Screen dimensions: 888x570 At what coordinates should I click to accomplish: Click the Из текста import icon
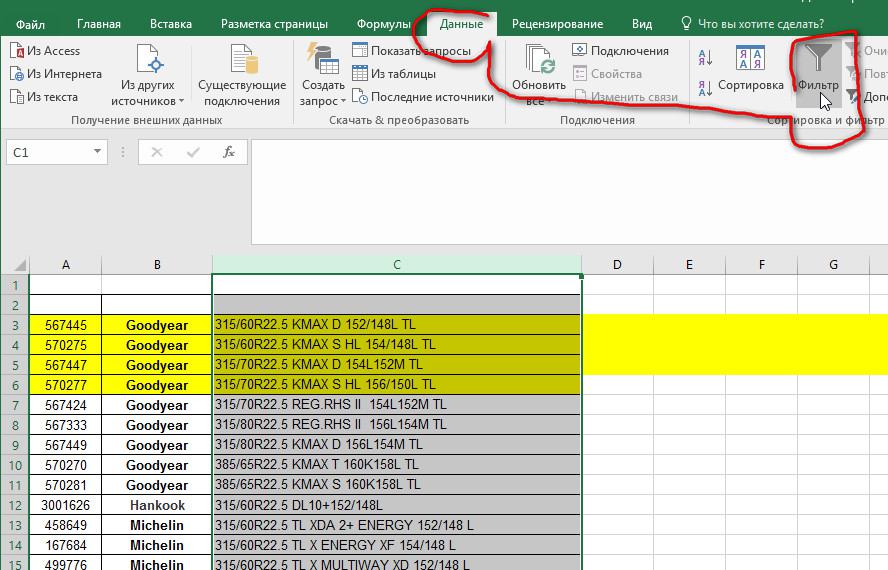click(x=17, y=97)
